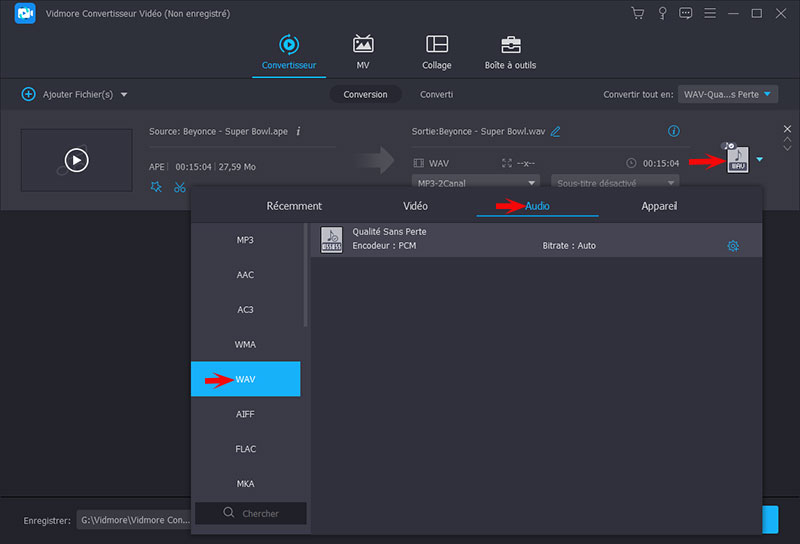
Task: Open the shopping cart purchase icon
Action: pos(637,13)
